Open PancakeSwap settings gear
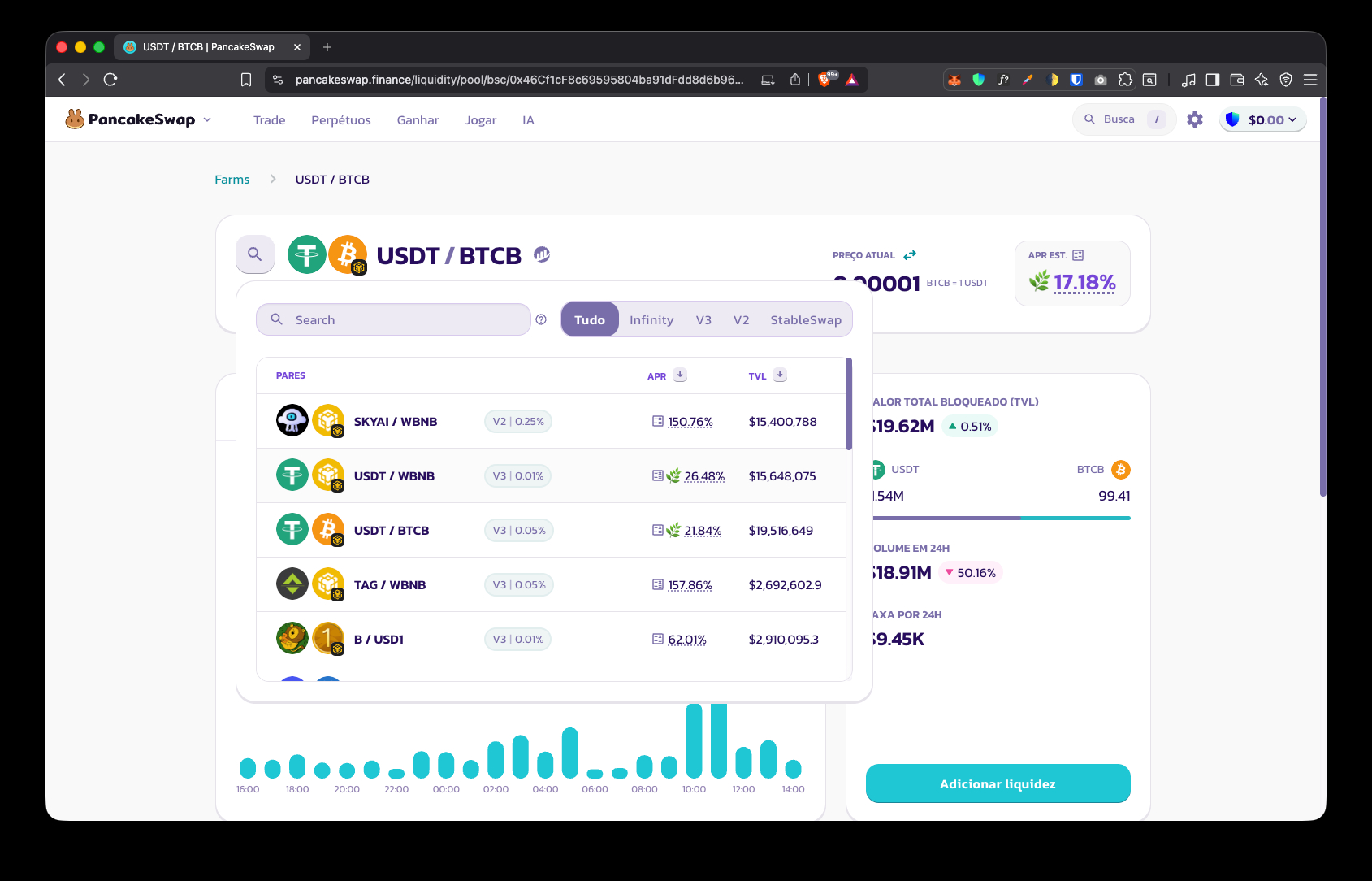The height and width of the screenshot is (881, 1372). 1195,119
